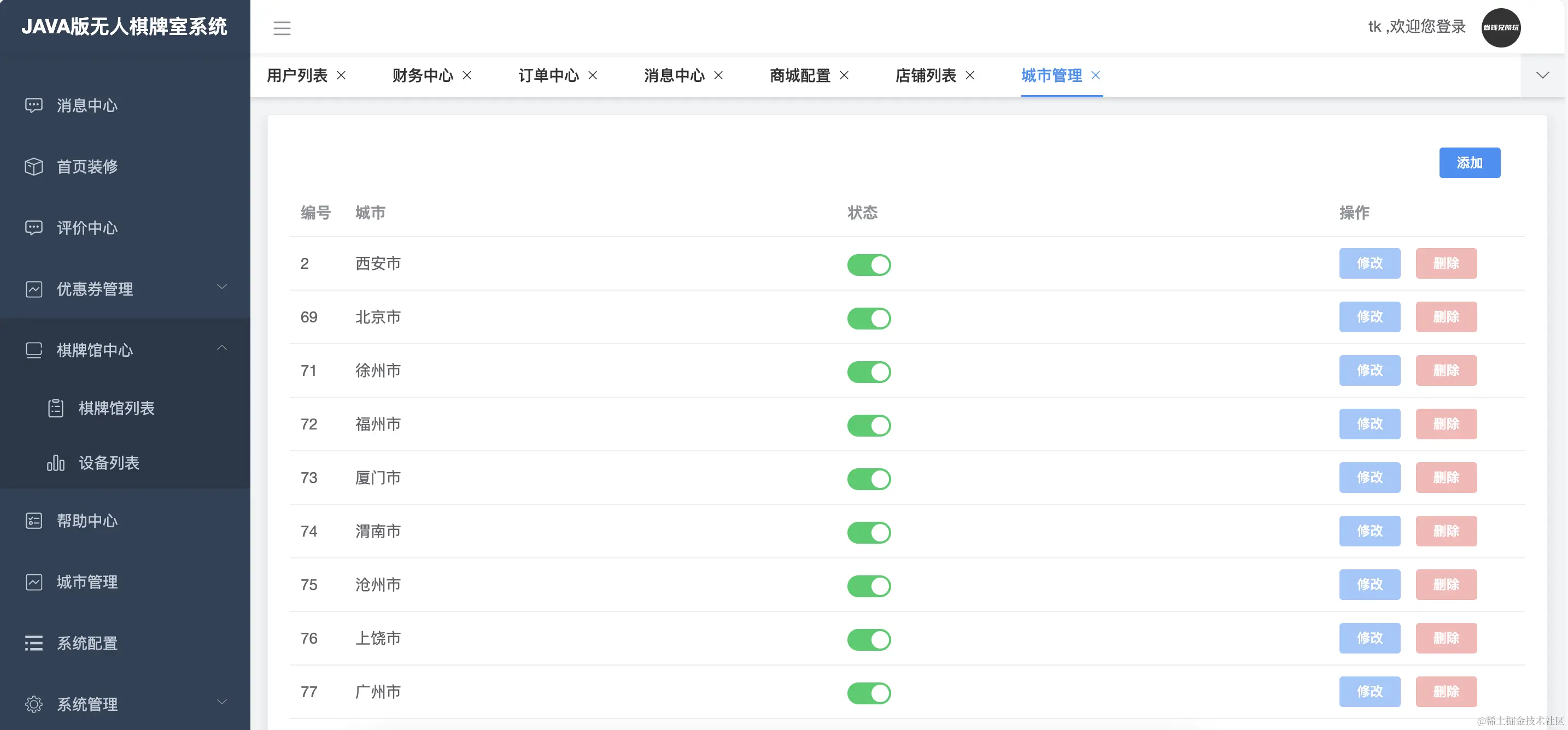Expand the 优惠券管理 menu section
Screen dimensions: 1568x730
[222, 286]
